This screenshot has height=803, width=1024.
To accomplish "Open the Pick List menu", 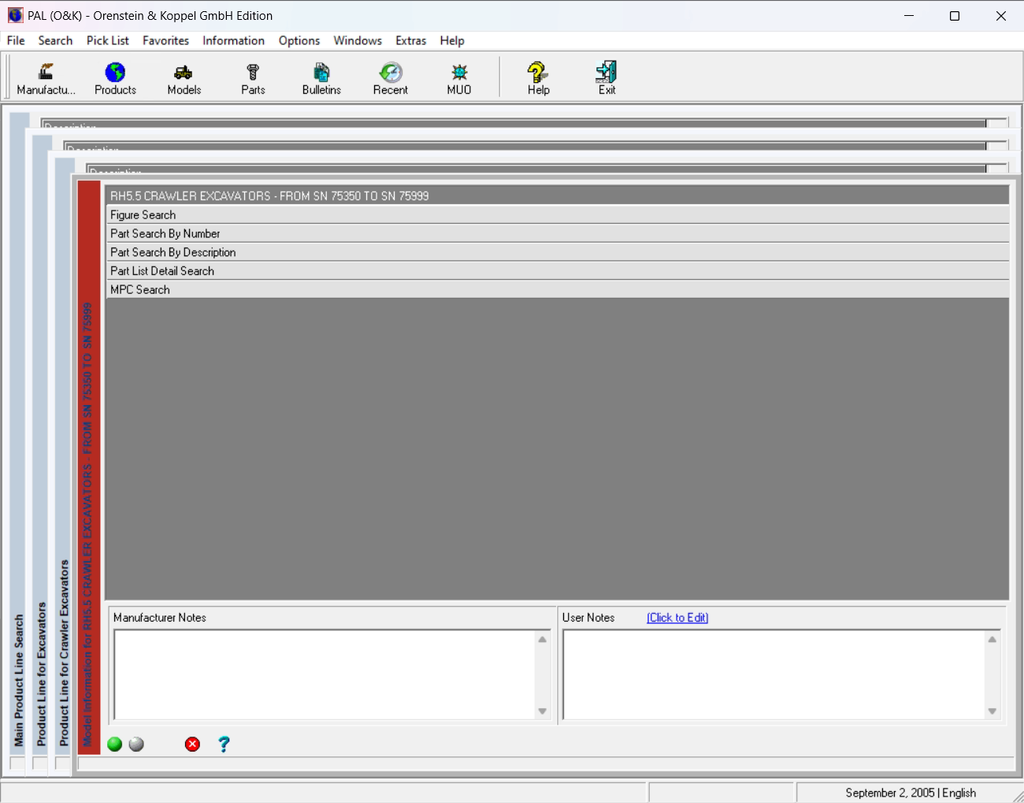I will (x=107, y=41).
